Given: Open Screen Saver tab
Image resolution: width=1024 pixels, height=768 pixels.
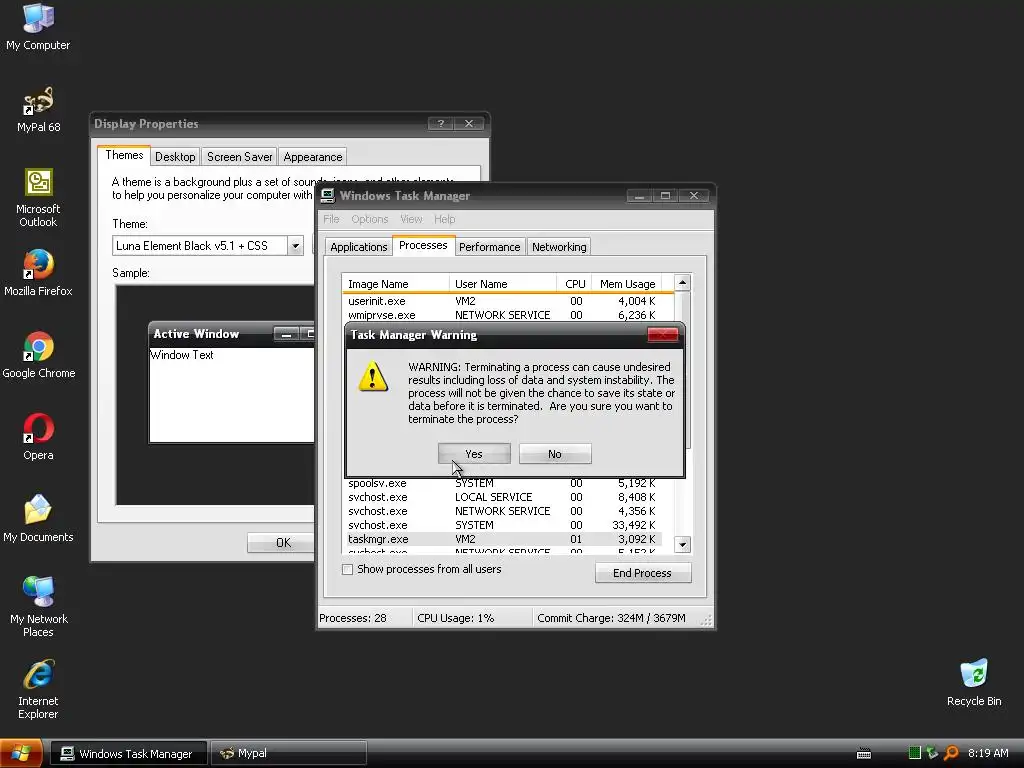Looking at the screenshot, I should (x=240, y=157).
